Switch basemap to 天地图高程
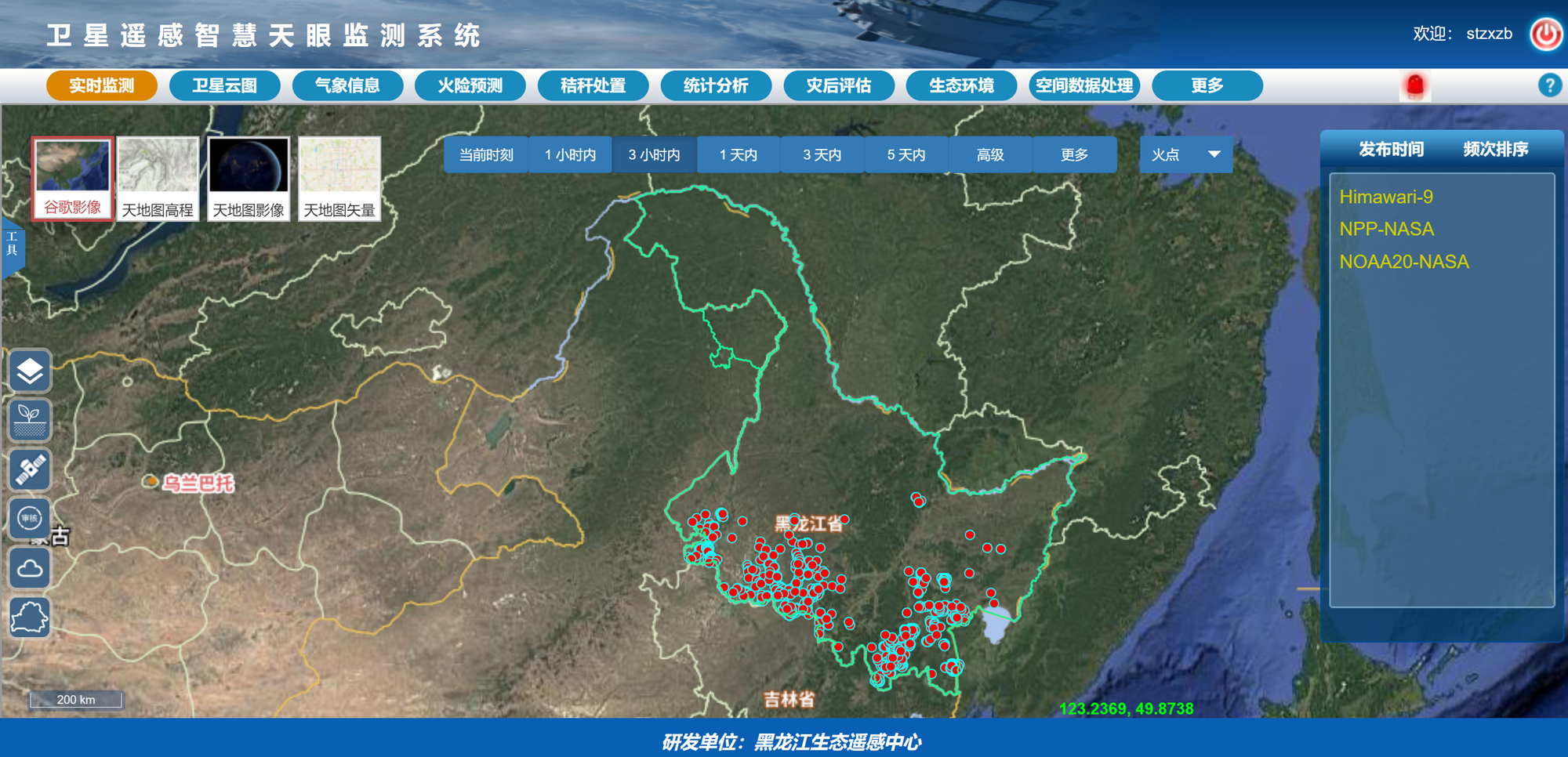The width and height of the screenshot is (1568, 757). tap(158, 179)
